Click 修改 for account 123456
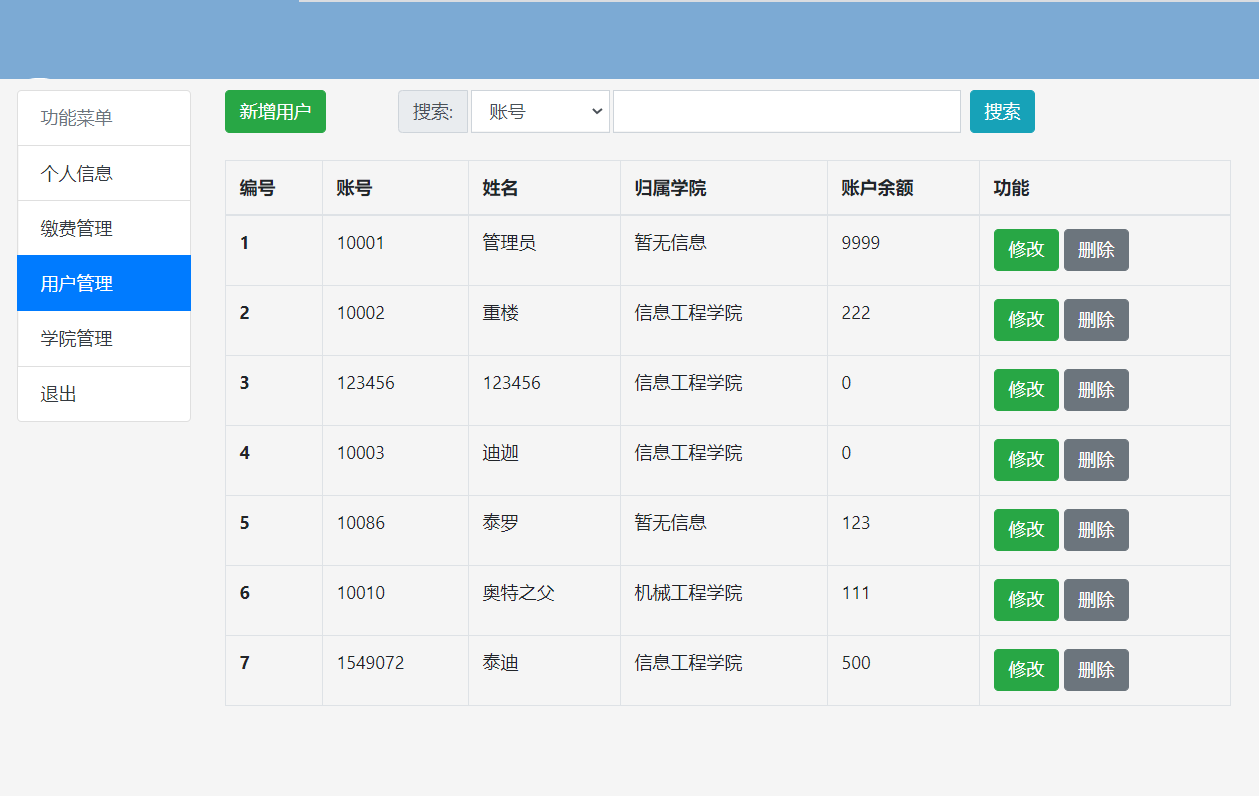 pyautogui.click(x=1026, y=390)
